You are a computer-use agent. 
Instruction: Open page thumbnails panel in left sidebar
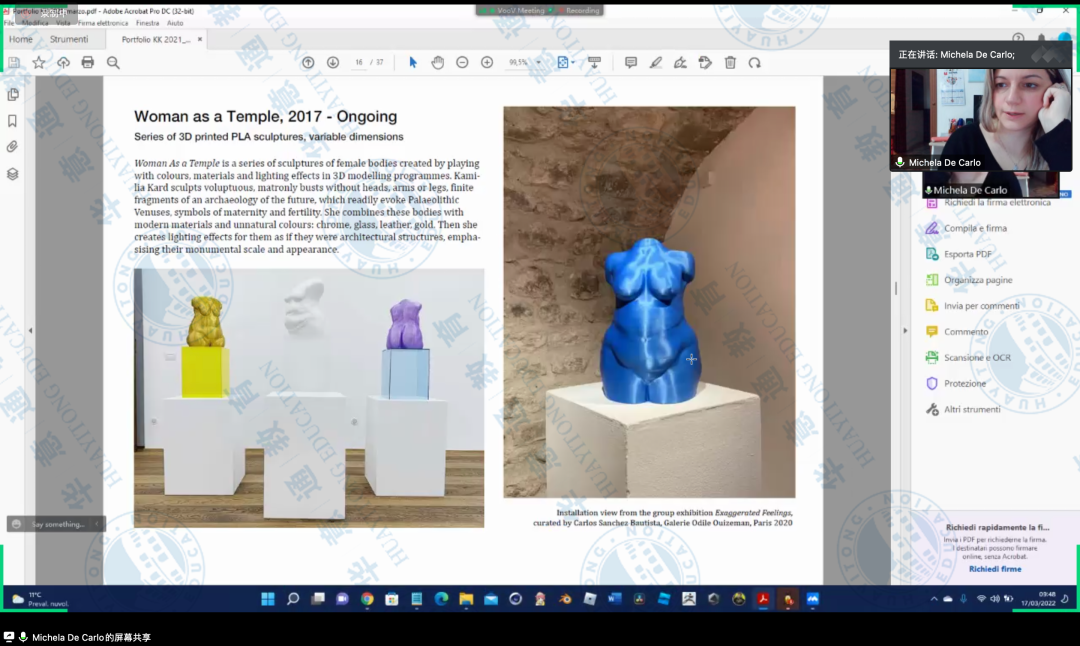click(12, 94)
